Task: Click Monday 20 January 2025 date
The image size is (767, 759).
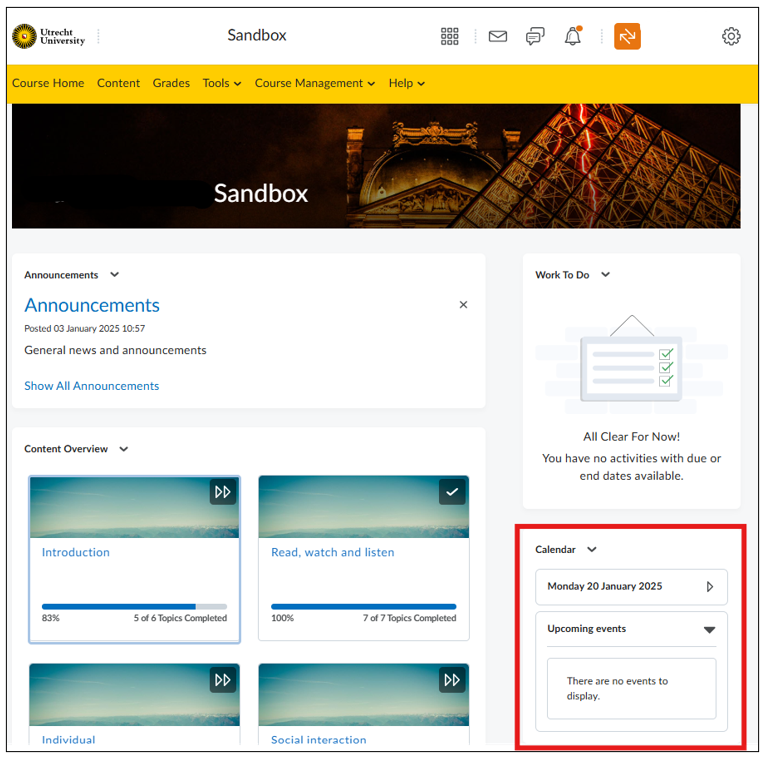Action: coord(605,586)
